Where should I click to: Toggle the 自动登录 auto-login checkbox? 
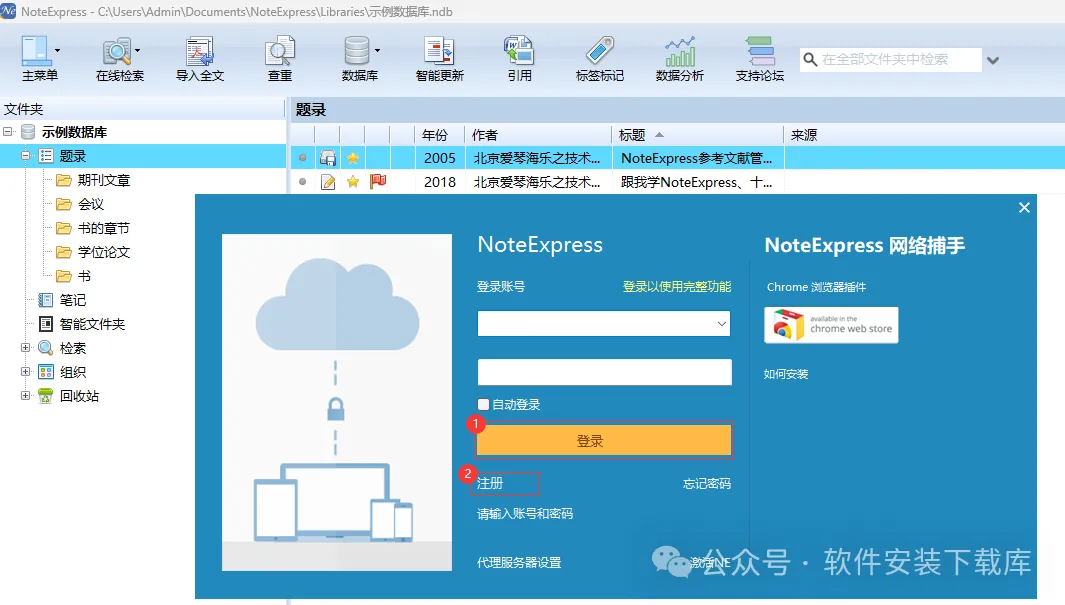click(x=484, y=405)
